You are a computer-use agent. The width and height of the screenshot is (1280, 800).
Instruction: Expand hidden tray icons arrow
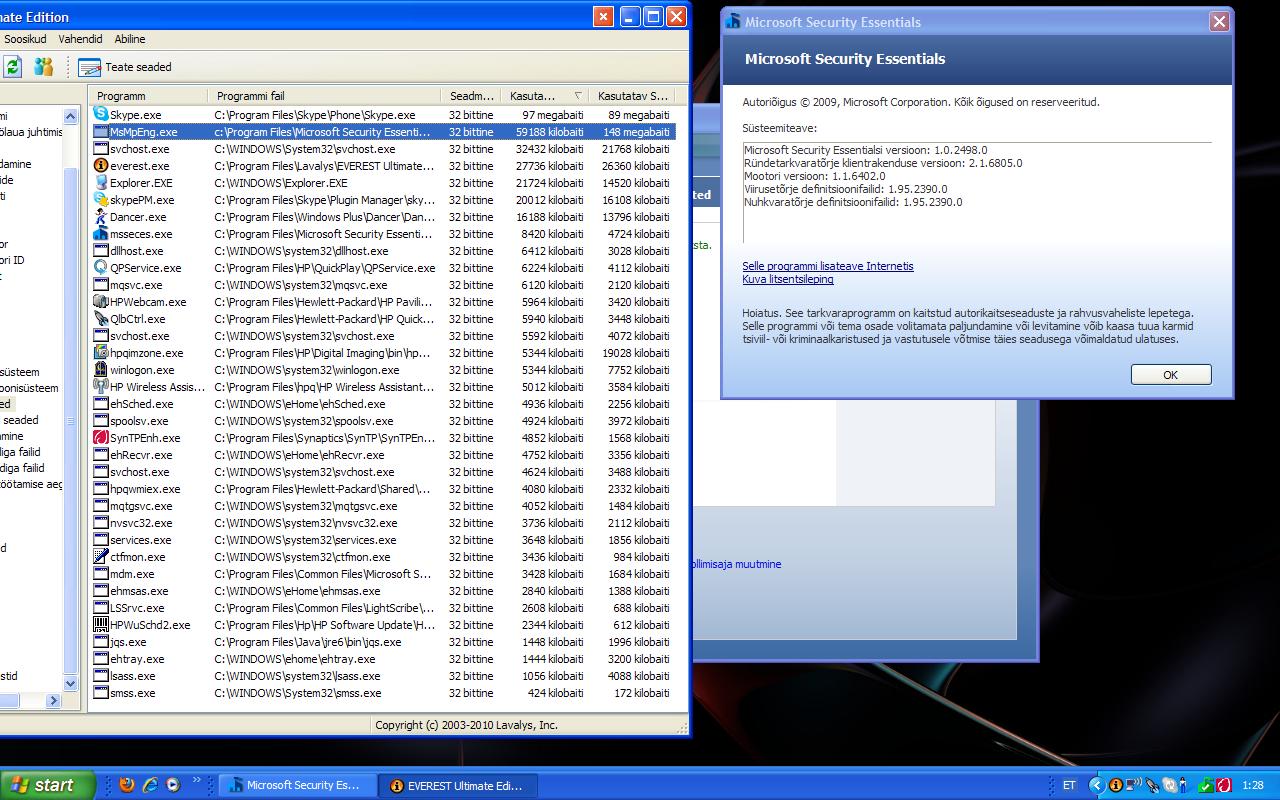pos(1096,786)
